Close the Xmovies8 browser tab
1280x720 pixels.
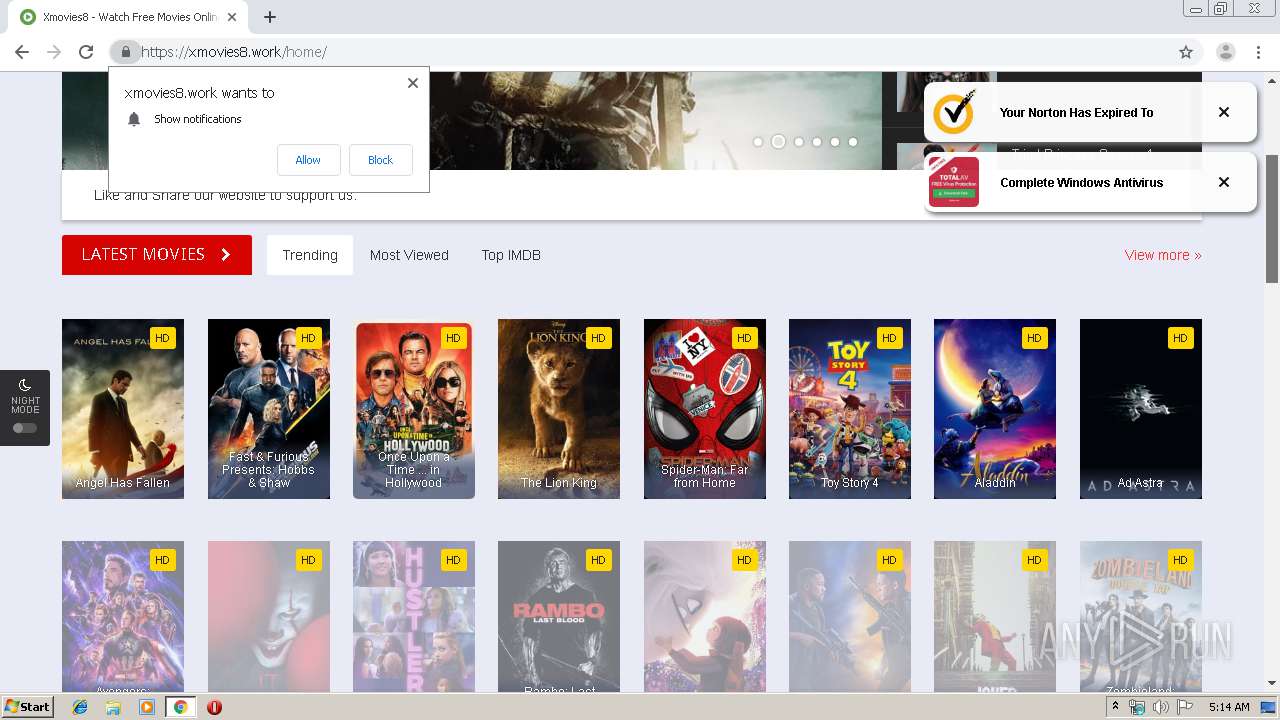(233, 17)
